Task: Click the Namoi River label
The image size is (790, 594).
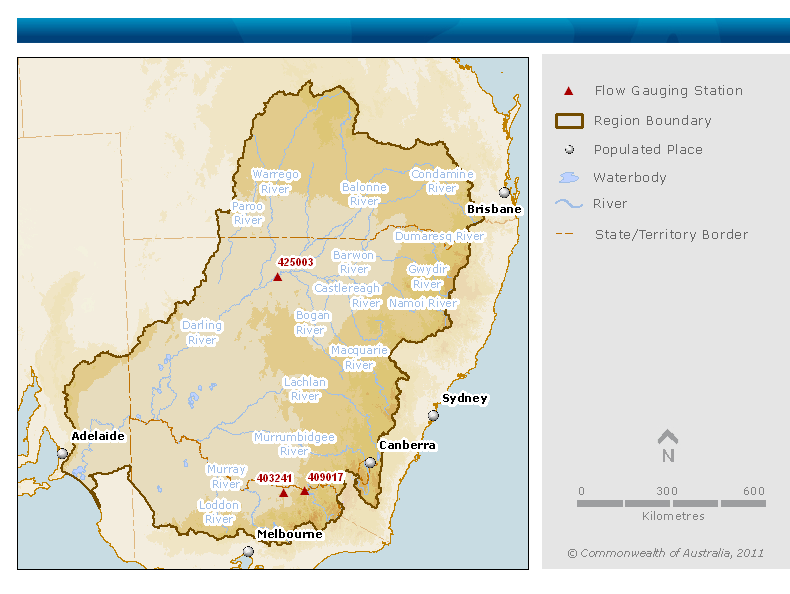Action: [423, 303]
